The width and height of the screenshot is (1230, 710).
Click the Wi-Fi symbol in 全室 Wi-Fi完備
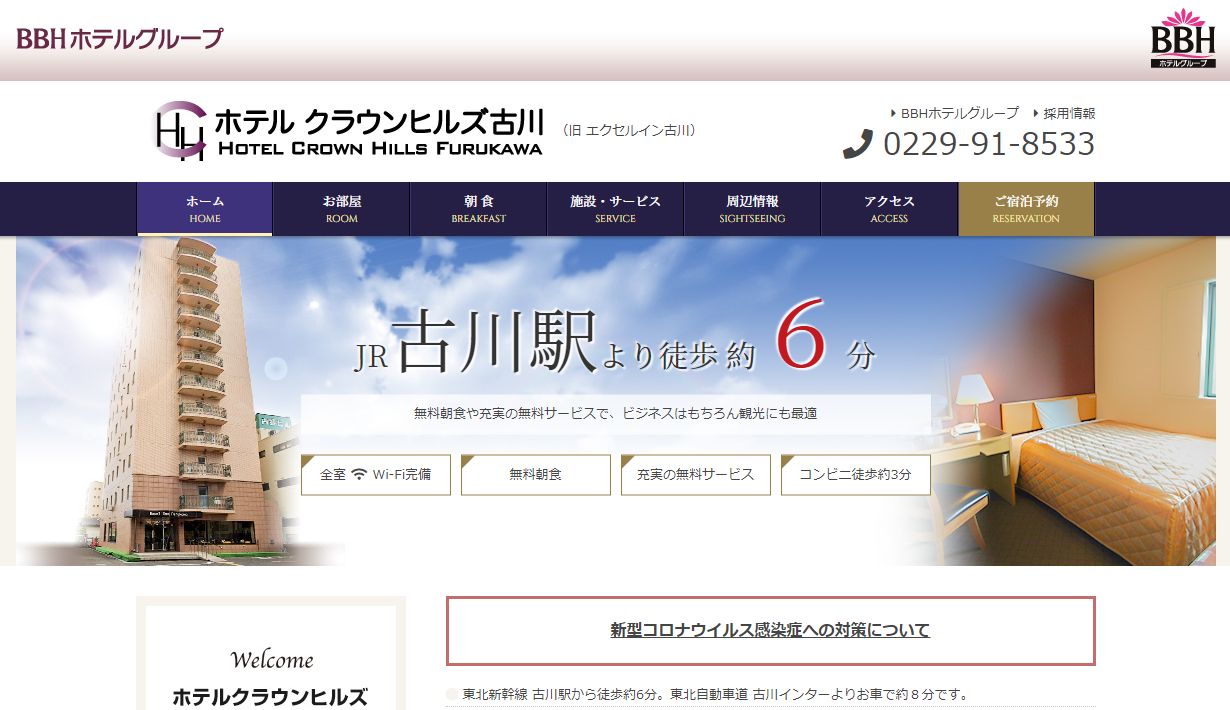(x=359, y=475)
